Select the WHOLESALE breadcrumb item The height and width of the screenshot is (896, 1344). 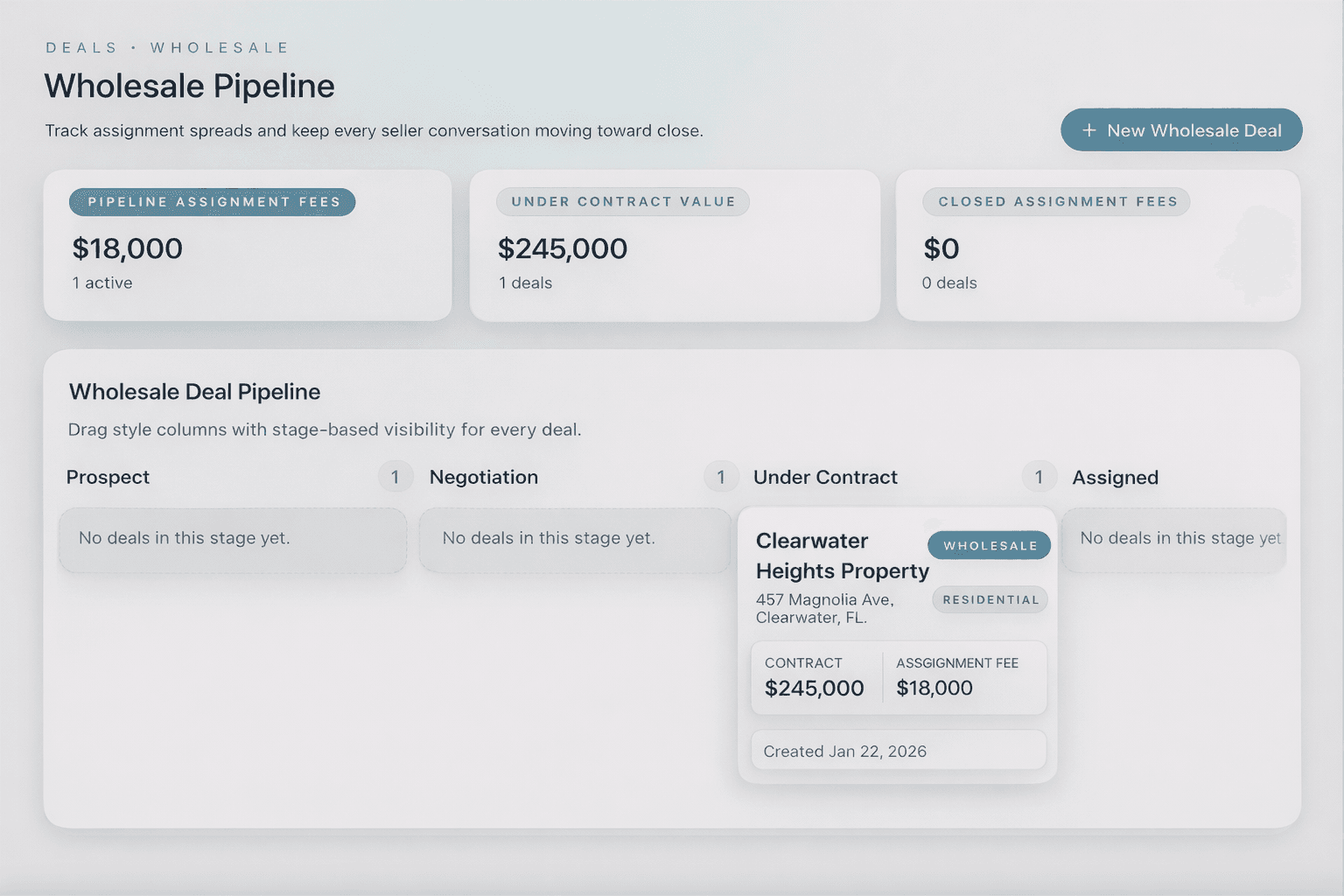point(220,47)
